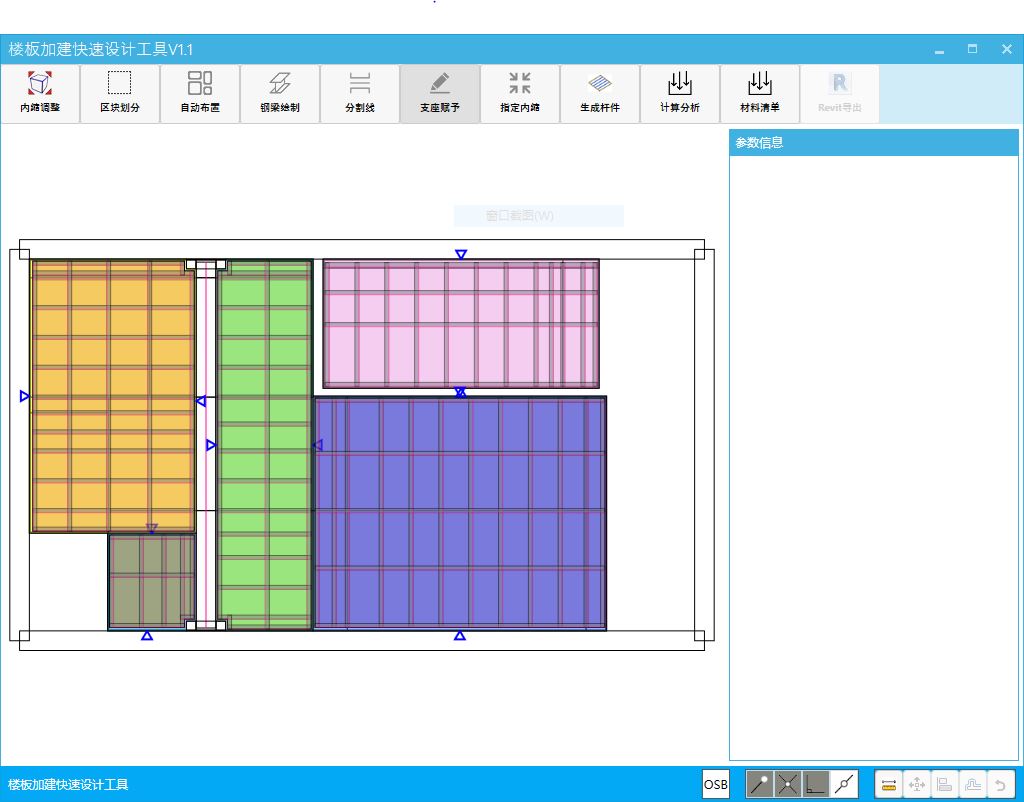Enable midpoint snap mode
The image size is (1024, 802).
point(844,785)
